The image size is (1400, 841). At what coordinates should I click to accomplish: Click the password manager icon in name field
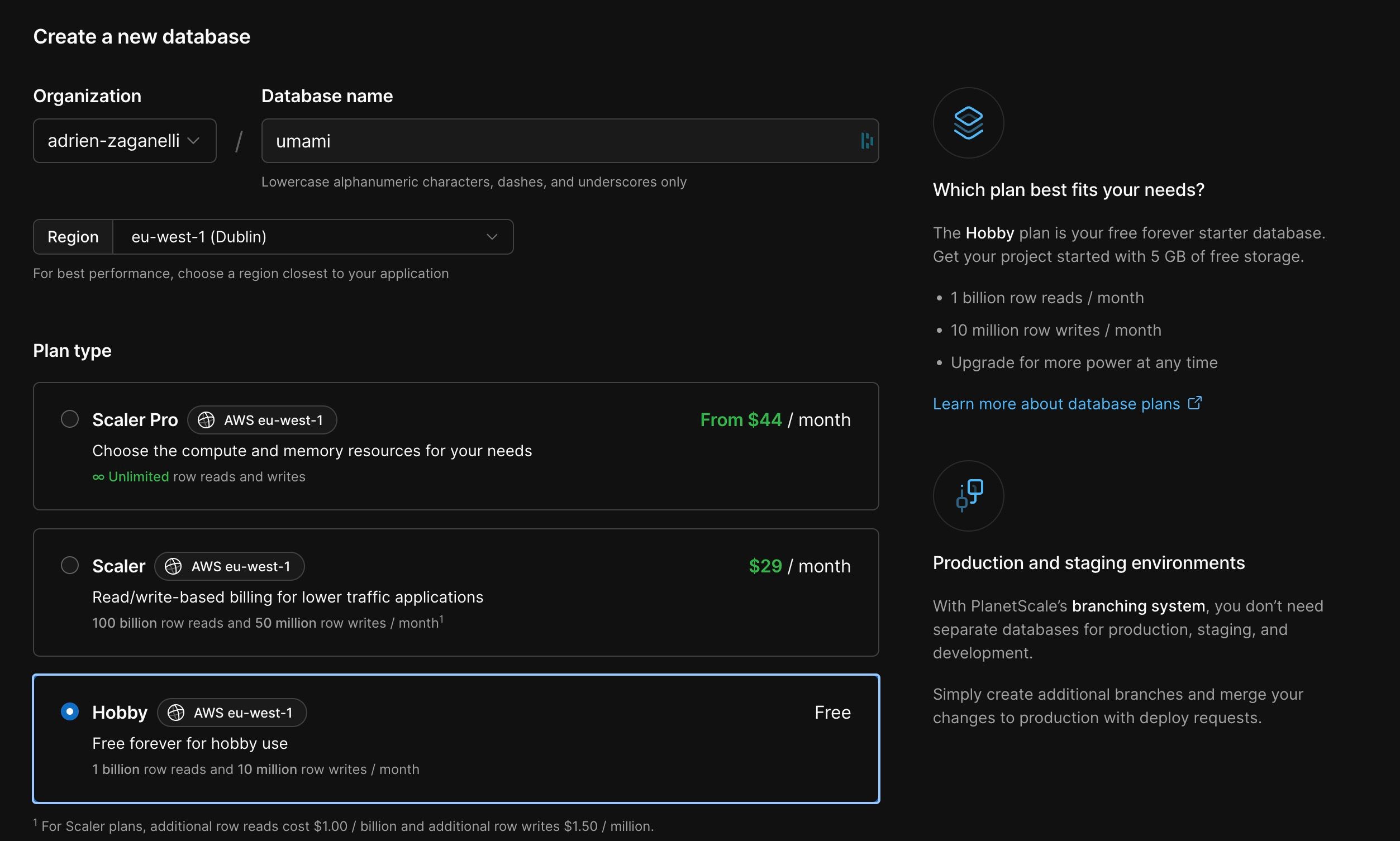(866, 141)
